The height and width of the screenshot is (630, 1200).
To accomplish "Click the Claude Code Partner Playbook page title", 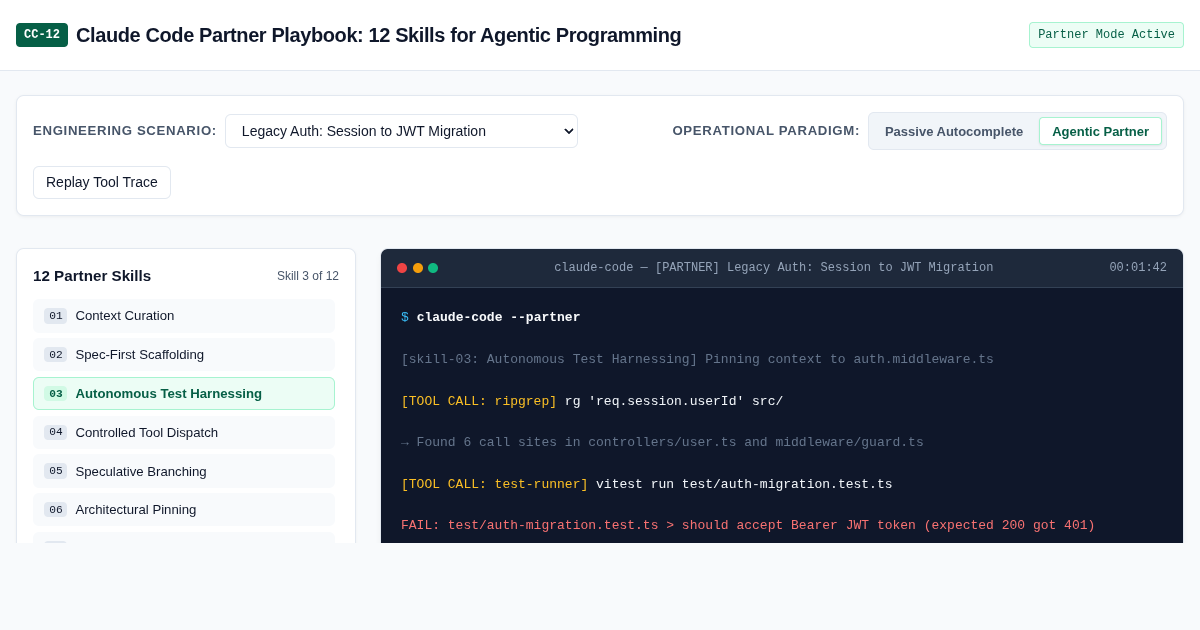I will tap(379, 35).
